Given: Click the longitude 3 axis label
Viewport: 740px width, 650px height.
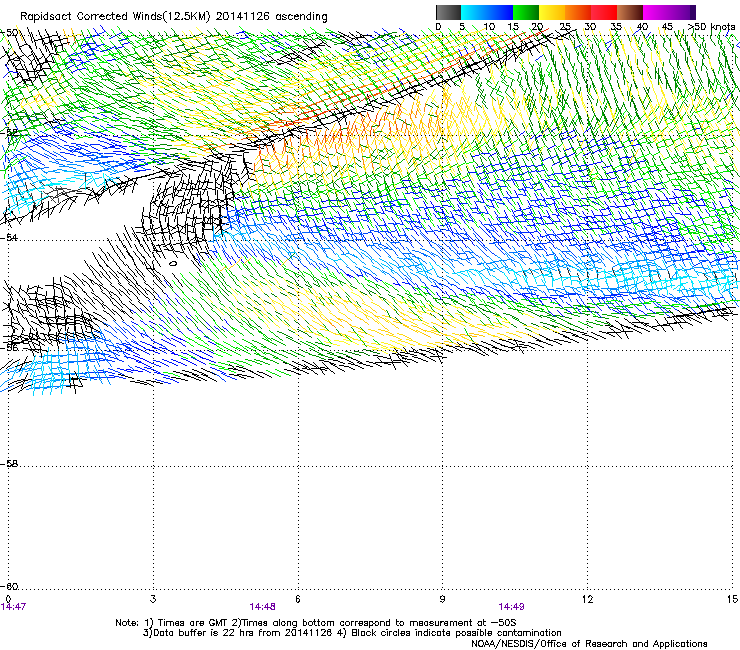Looking at the screenshot, I should (x=153, y=599).
